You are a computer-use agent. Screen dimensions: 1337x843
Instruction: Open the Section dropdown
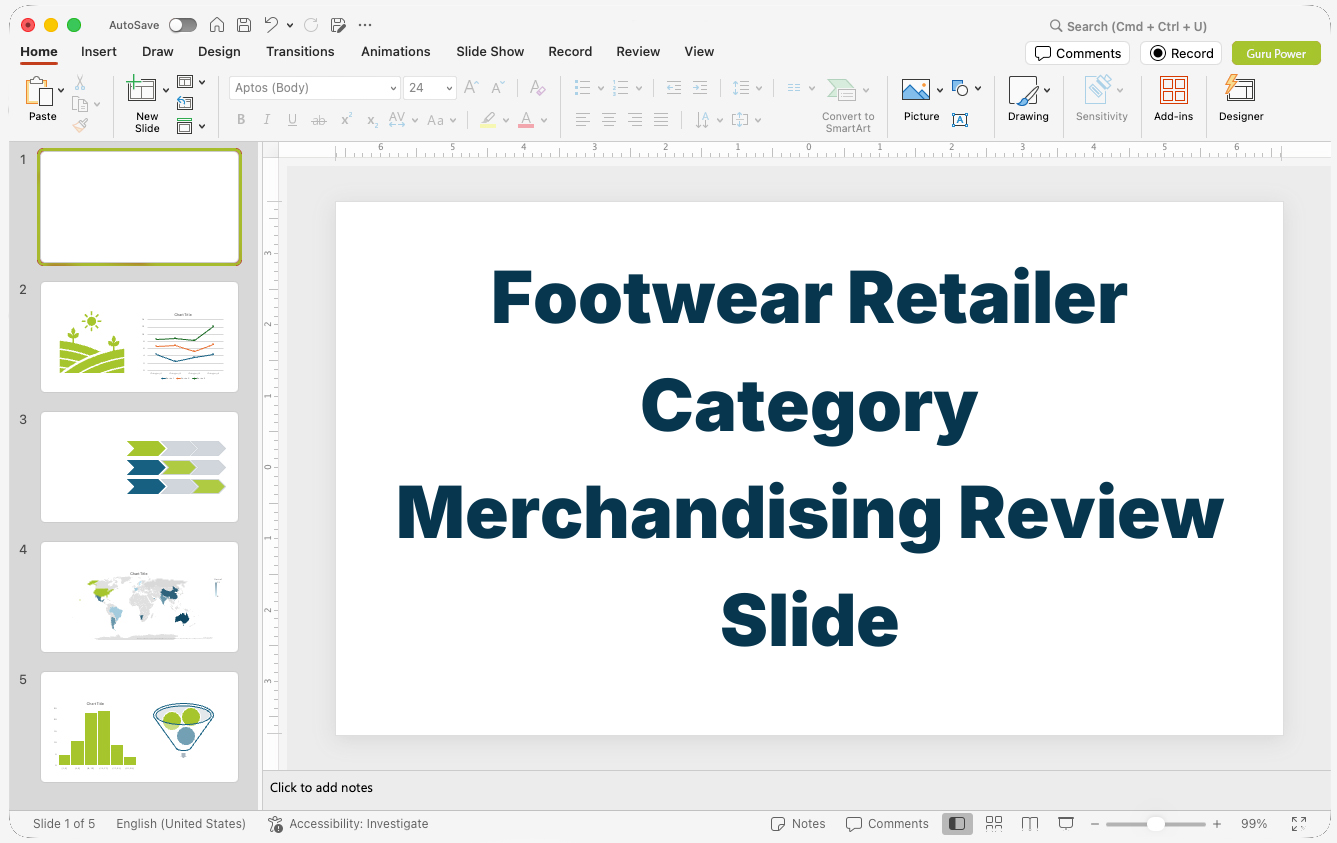pyautogui.click(x=191, y=126)
